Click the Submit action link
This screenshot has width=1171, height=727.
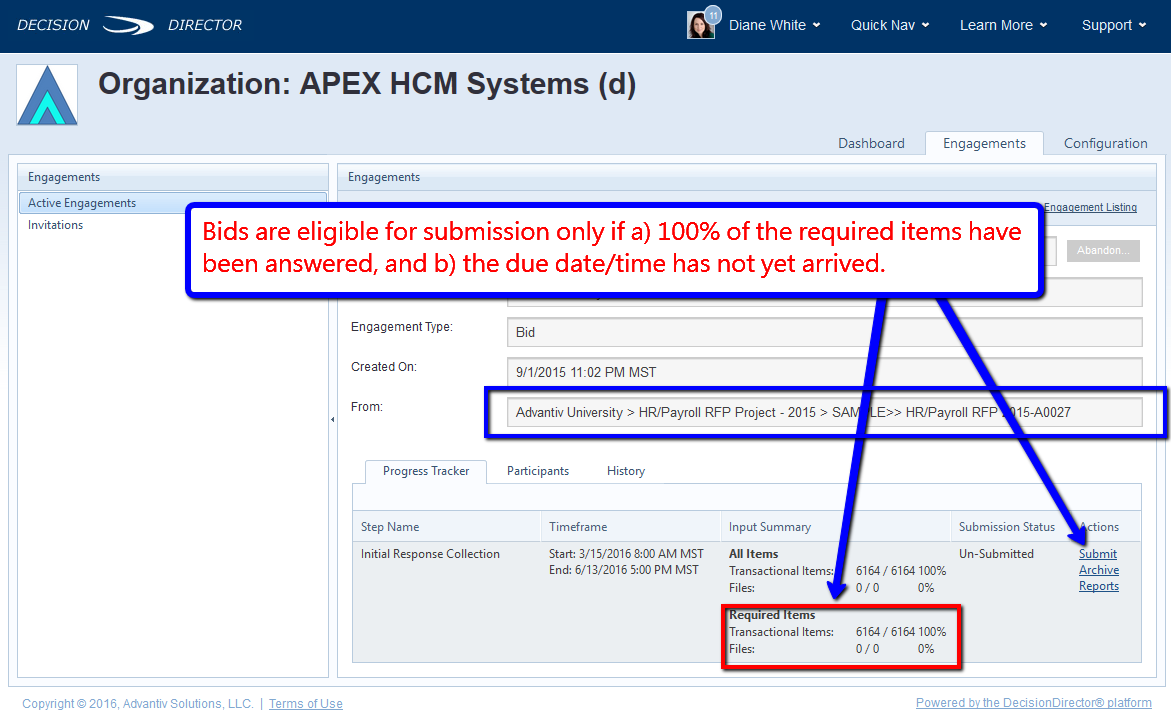(1098, 554)
